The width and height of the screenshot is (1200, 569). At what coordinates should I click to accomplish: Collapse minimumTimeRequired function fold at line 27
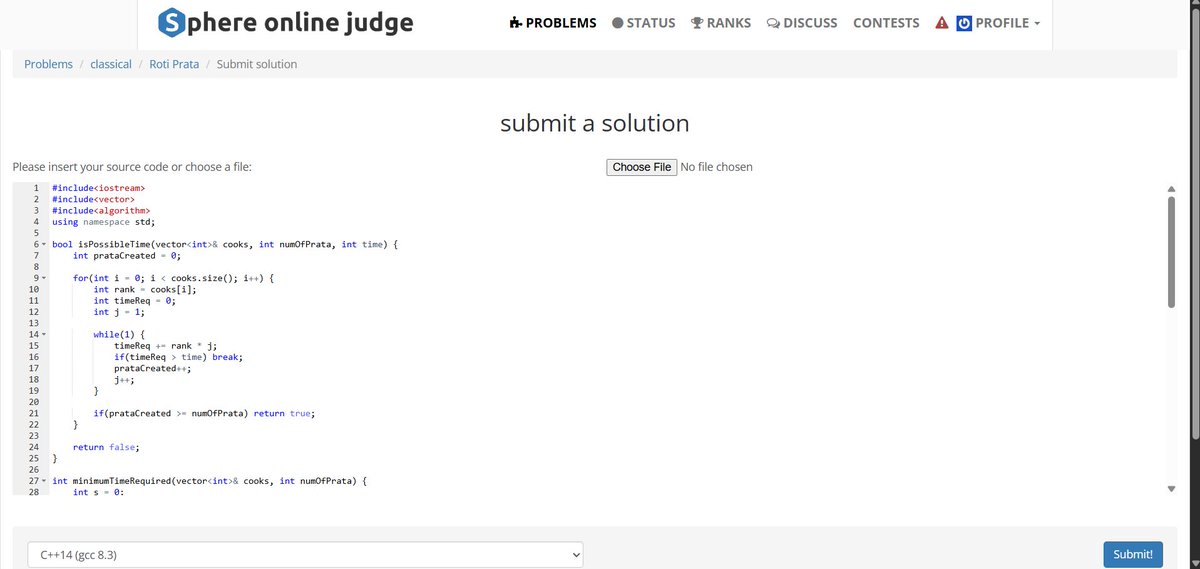(45, 481)
